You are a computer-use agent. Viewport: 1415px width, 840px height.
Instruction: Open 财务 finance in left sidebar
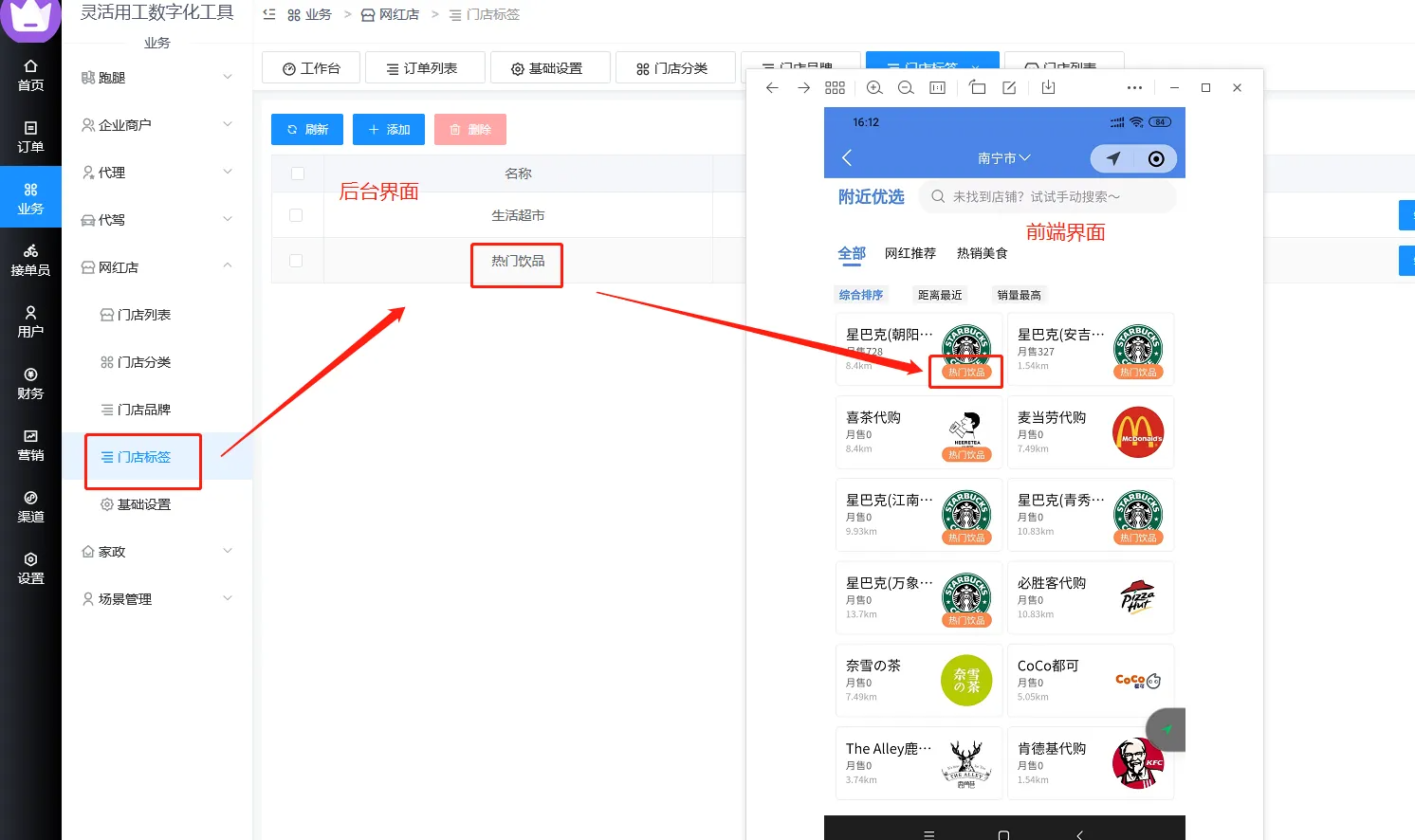pos(30,383)
